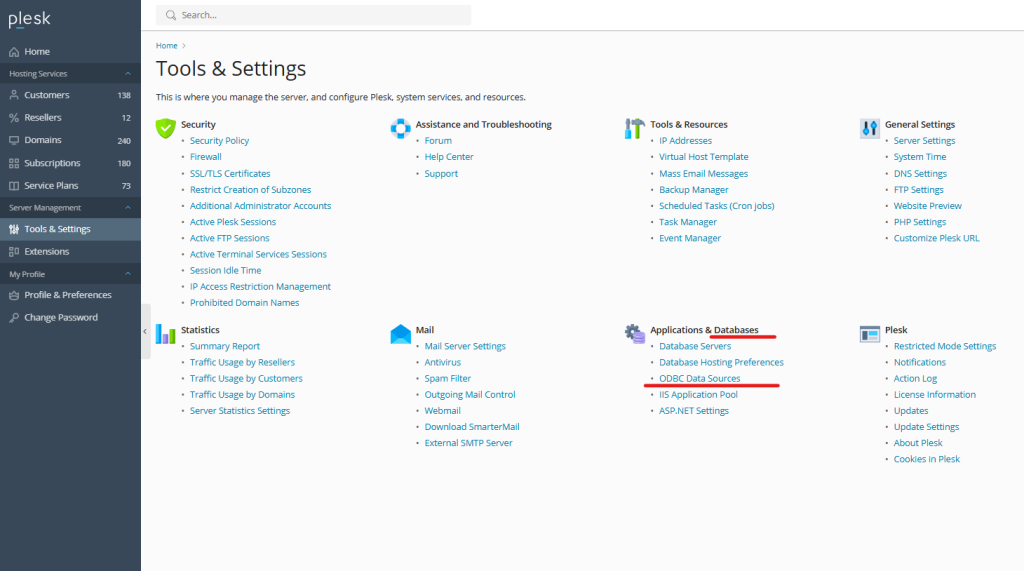The width and height of the screenshot is (1024, 571).
Task: Open the Security Policy link
Action: (x=219, y=140)
